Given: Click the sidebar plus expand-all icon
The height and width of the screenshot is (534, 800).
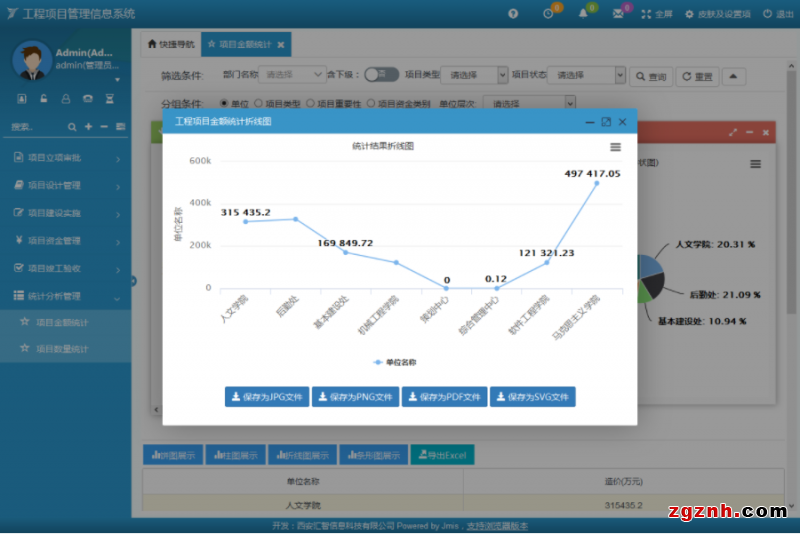Looking at the screenshot, I should pyautogui.click(x=88, y=127).
